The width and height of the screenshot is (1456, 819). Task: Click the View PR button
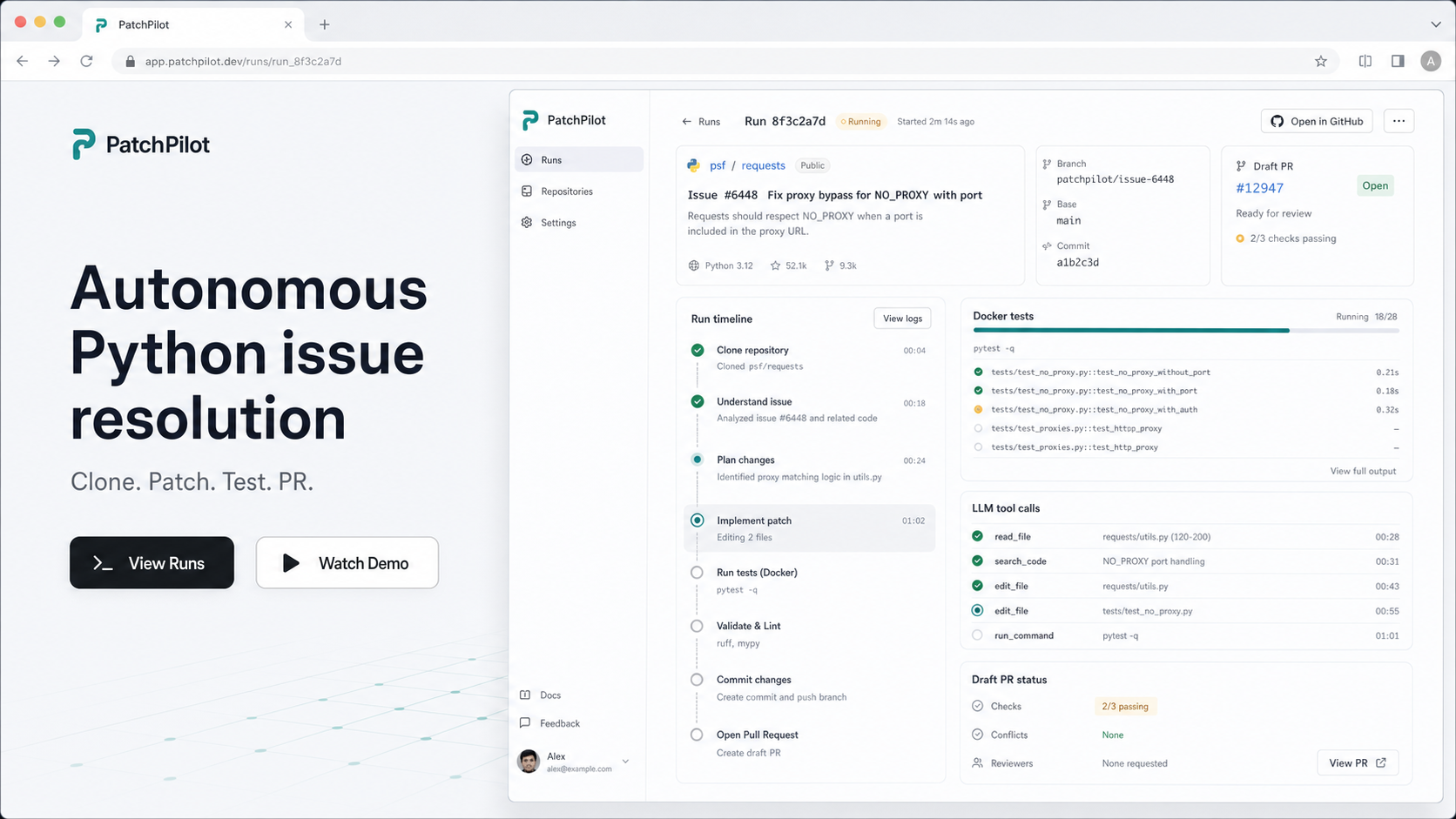coord(1358,763)
